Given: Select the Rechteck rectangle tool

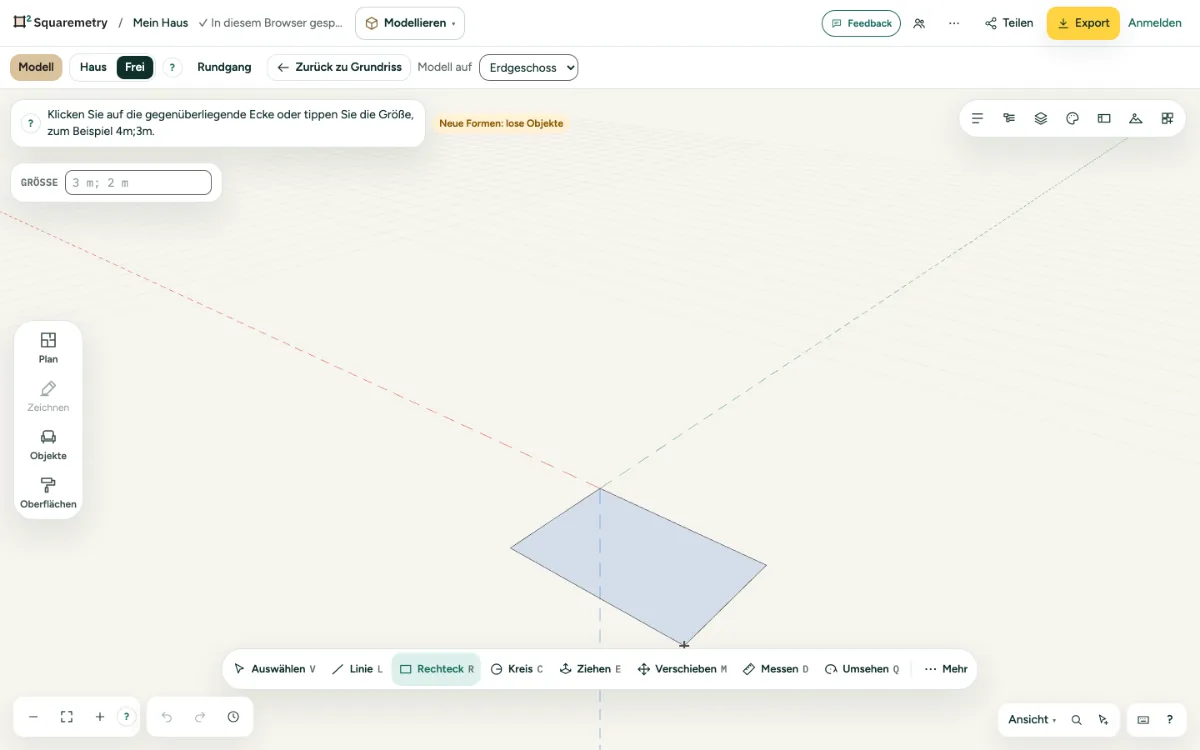Looking at the screenshot, I should [436, 669].
